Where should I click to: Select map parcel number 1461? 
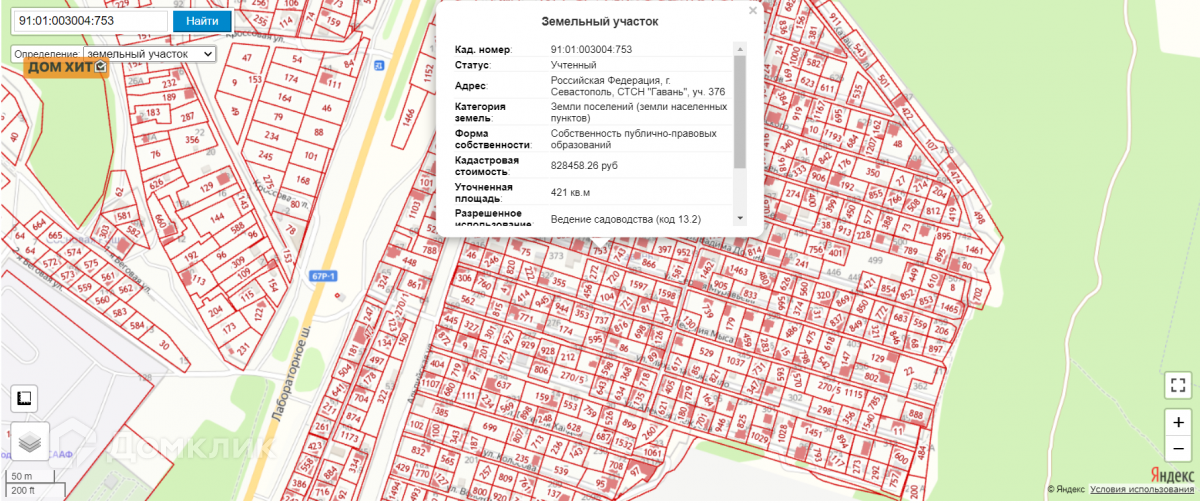[976, 249]
